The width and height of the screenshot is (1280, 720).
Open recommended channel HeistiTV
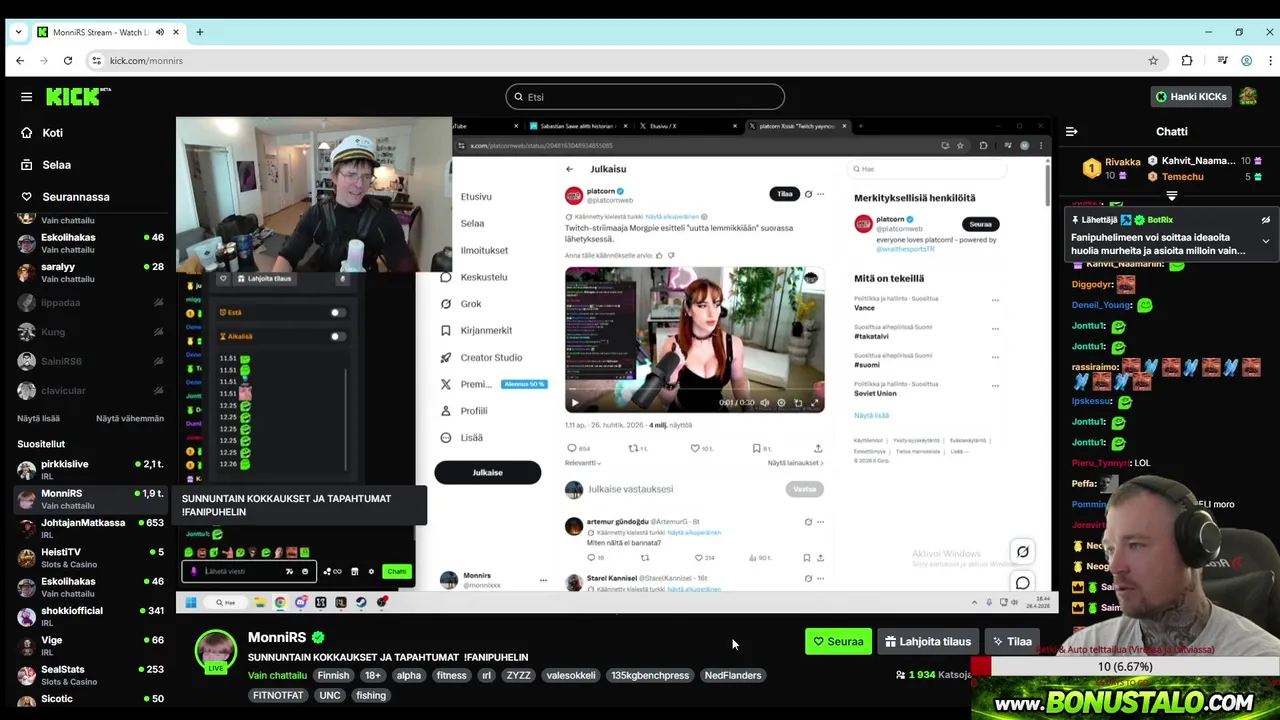pos(90,557)
